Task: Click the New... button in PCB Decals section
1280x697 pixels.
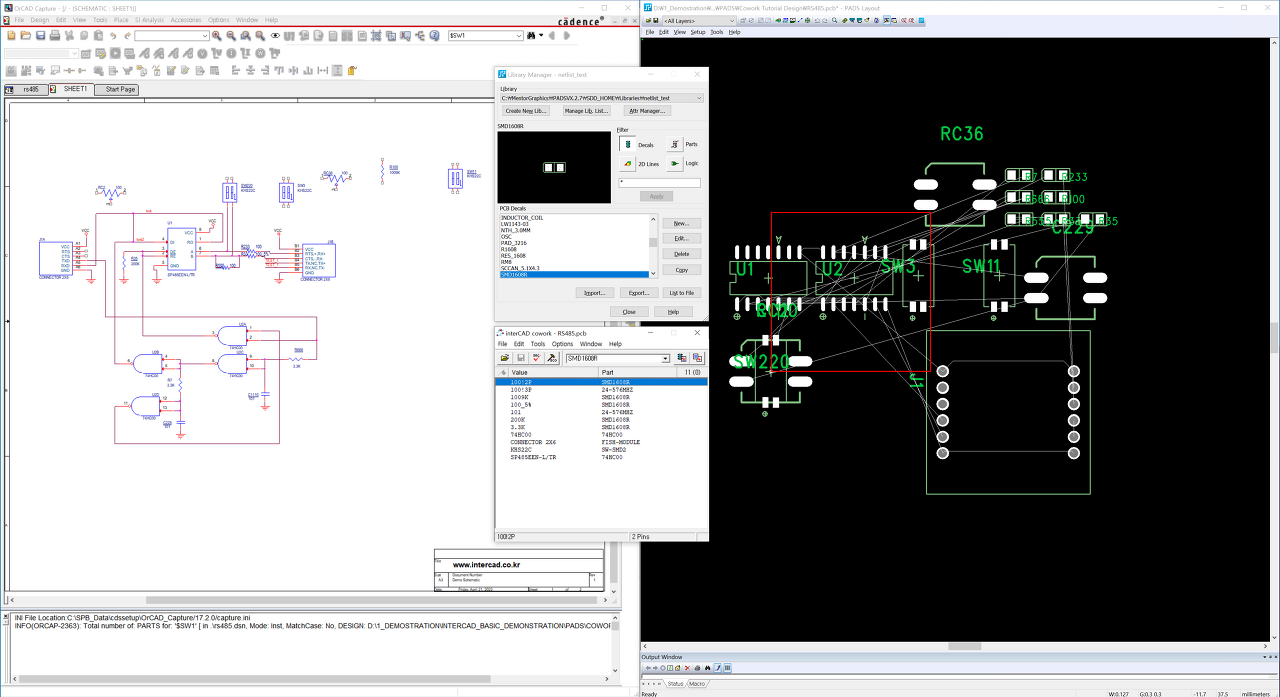Action: pos(681,223)
